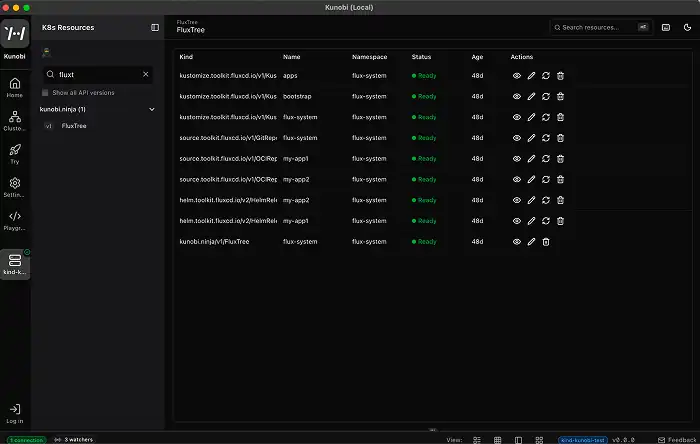Image resolution: width=700 pixels, height=444 pixels.
Task: Open the Feedback link
Action: click(677, 440)
